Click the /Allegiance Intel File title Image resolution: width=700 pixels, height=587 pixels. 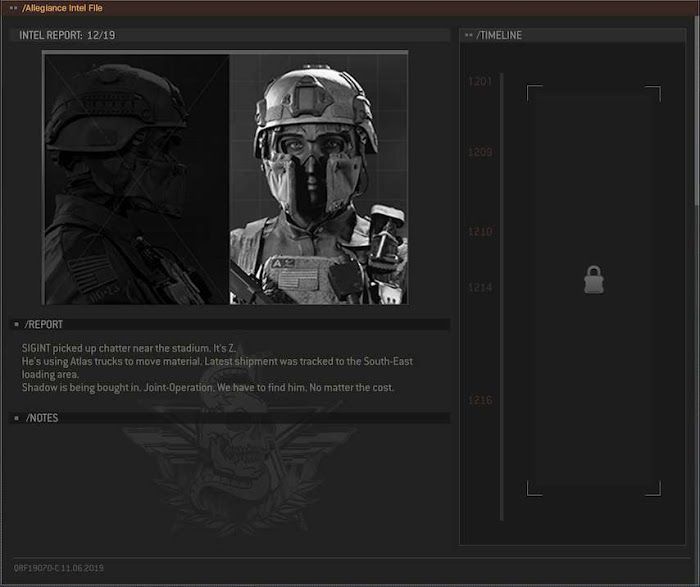62,8
